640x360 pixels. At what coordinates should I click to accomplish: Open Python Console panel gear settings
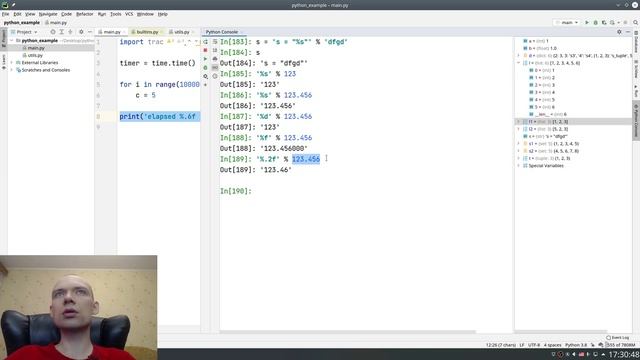tap(619, 32)
